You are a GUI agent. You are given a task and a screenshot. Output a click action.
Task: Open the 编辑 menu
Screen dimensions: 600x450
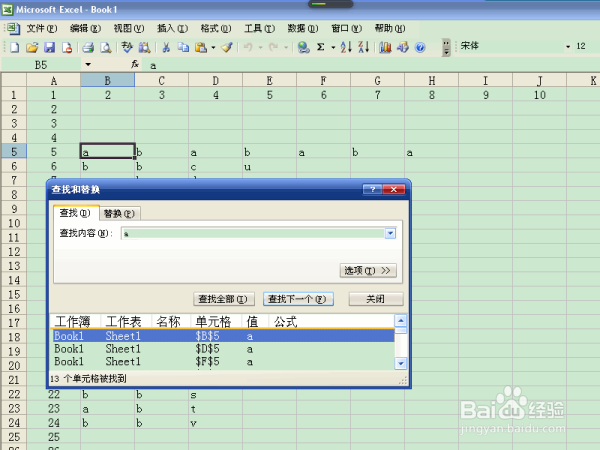click(85, 28)
